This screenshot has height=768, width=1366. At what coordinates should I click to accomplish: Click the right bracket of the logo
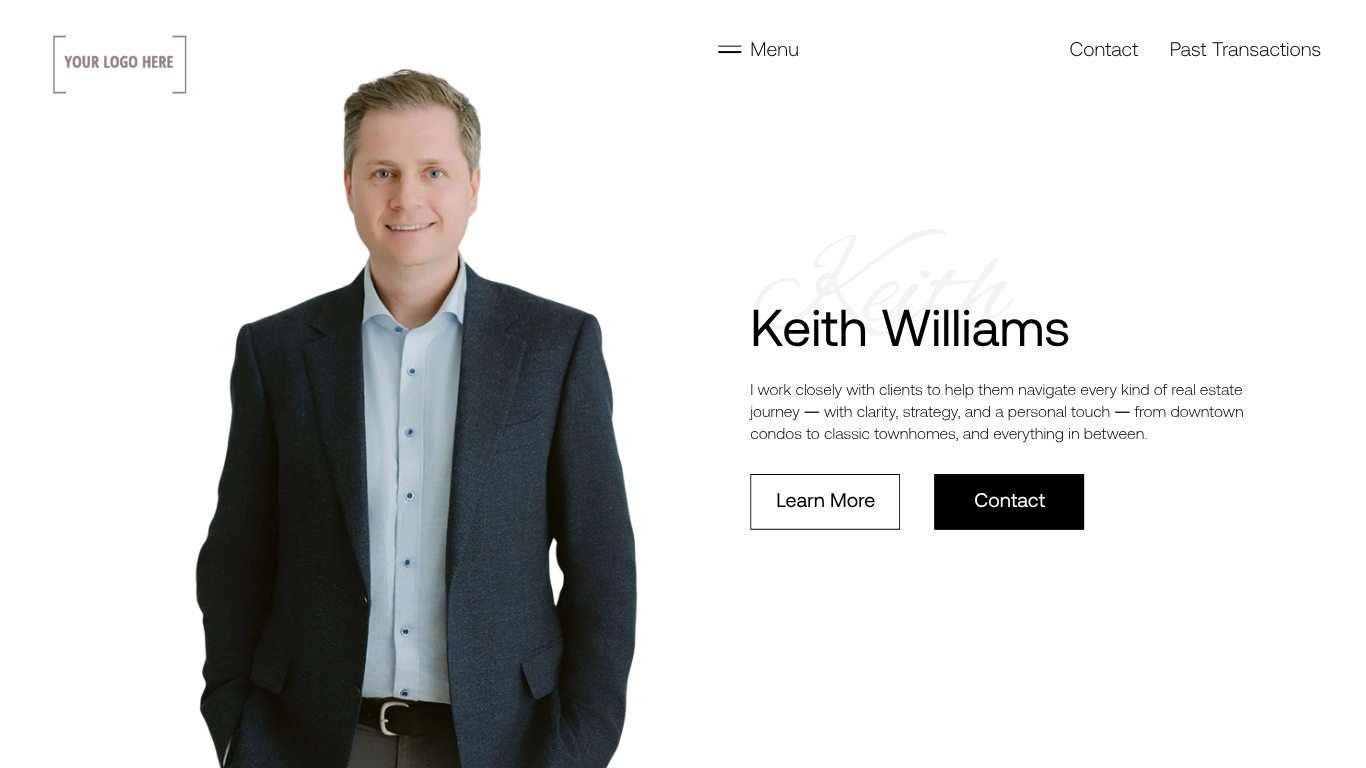(x=180, y=64)
